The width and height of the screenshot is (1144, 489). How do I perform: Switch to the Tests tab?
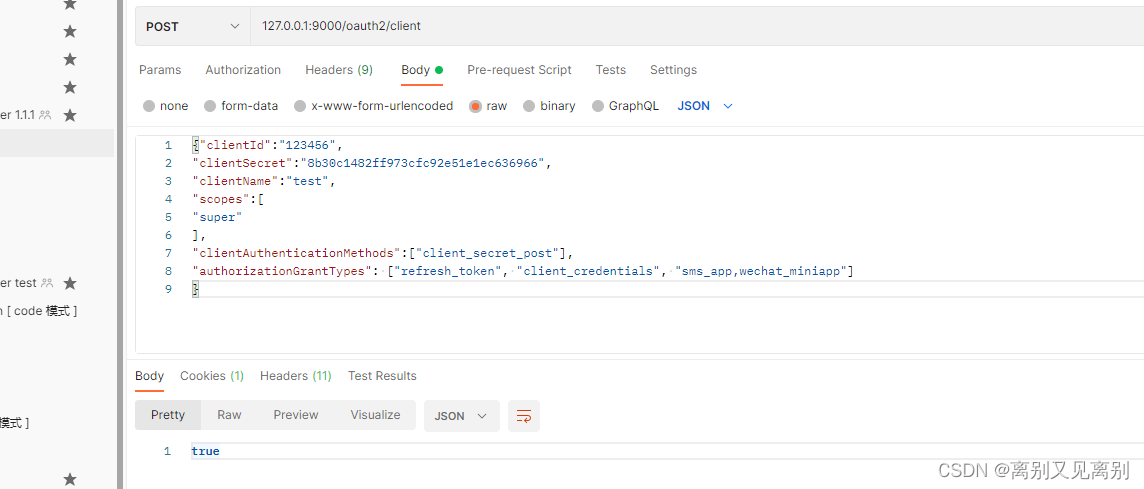tap(611, 70)
